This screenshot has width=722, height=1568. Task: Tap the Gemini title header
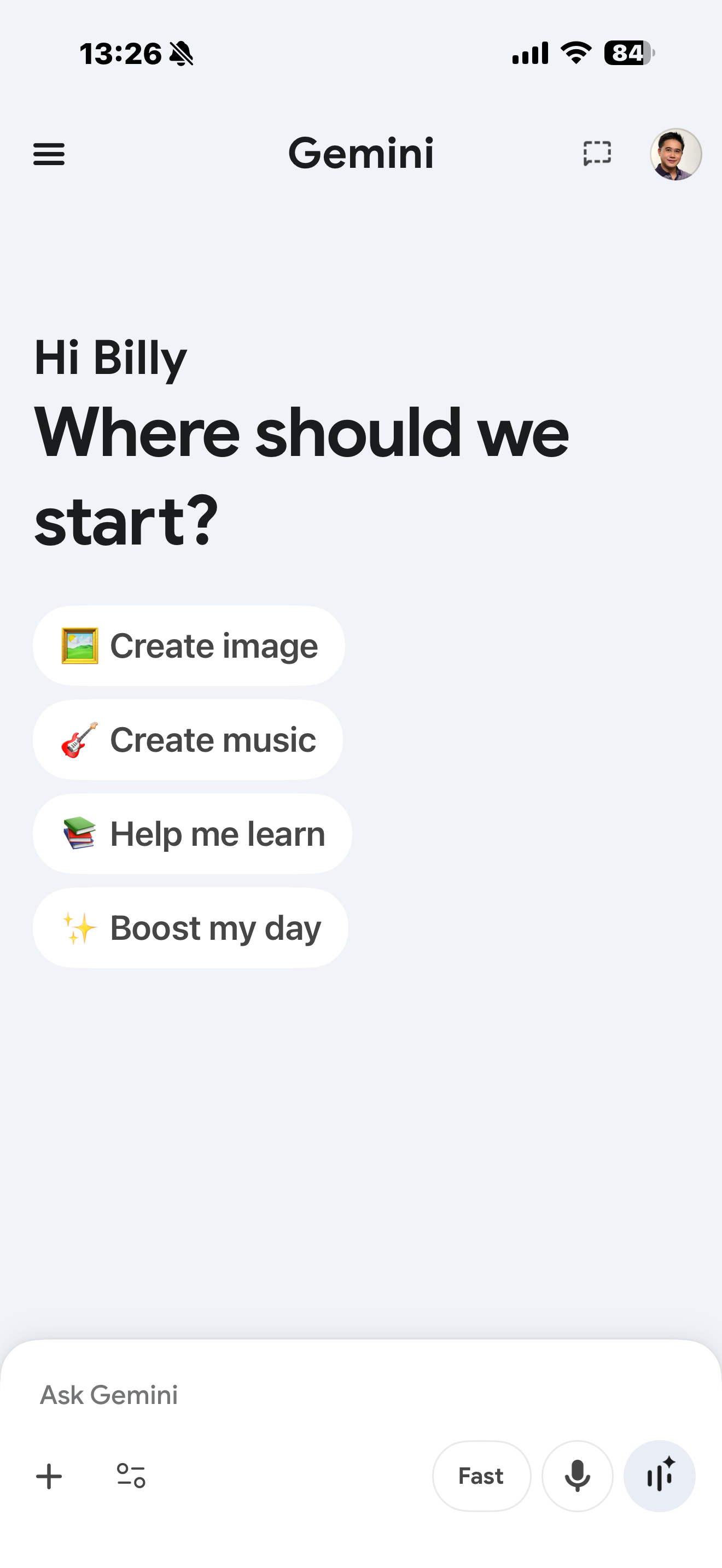click(x=361, y=153)
